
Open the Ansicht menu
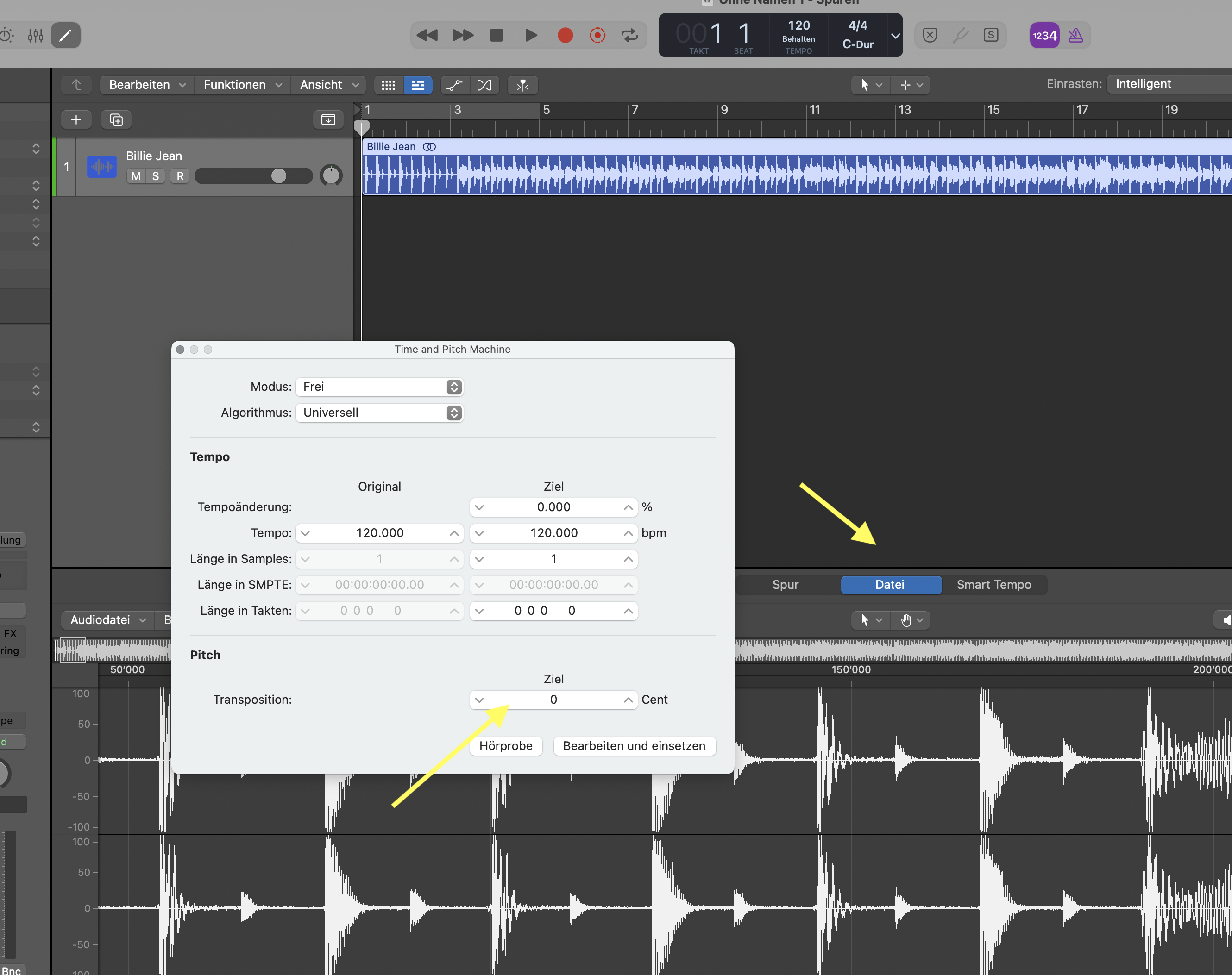(x=328, y=85)
